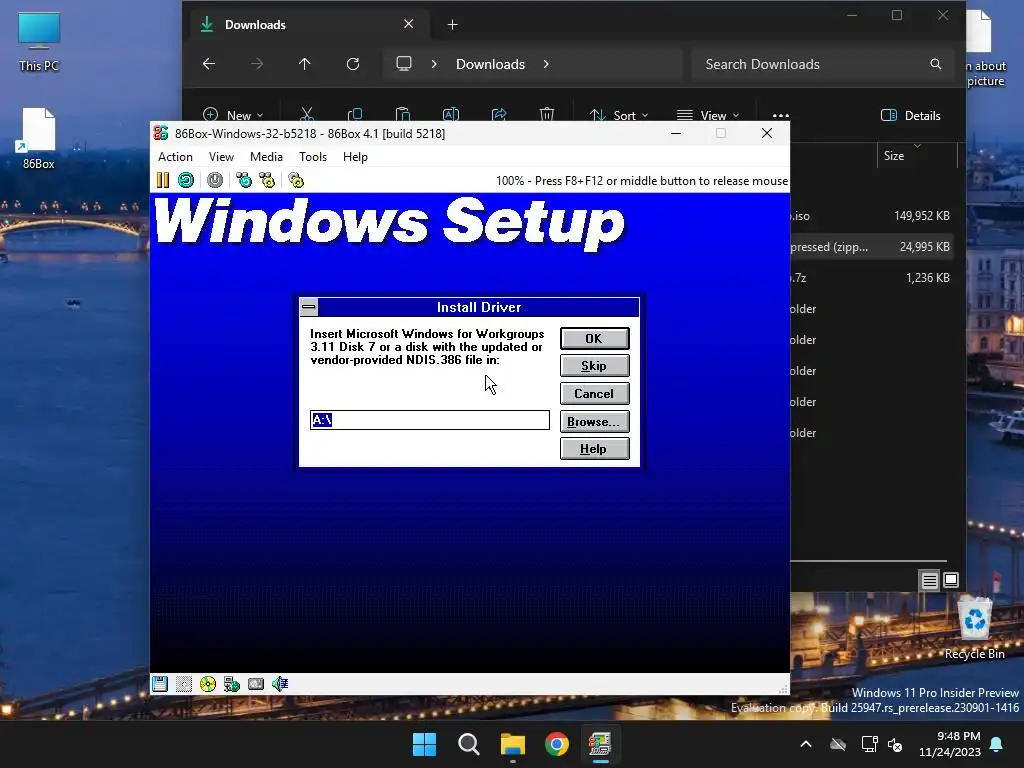
Task: Open the Tools menu in 86Box
Action: pyautogui.click(x=313, y=157)
